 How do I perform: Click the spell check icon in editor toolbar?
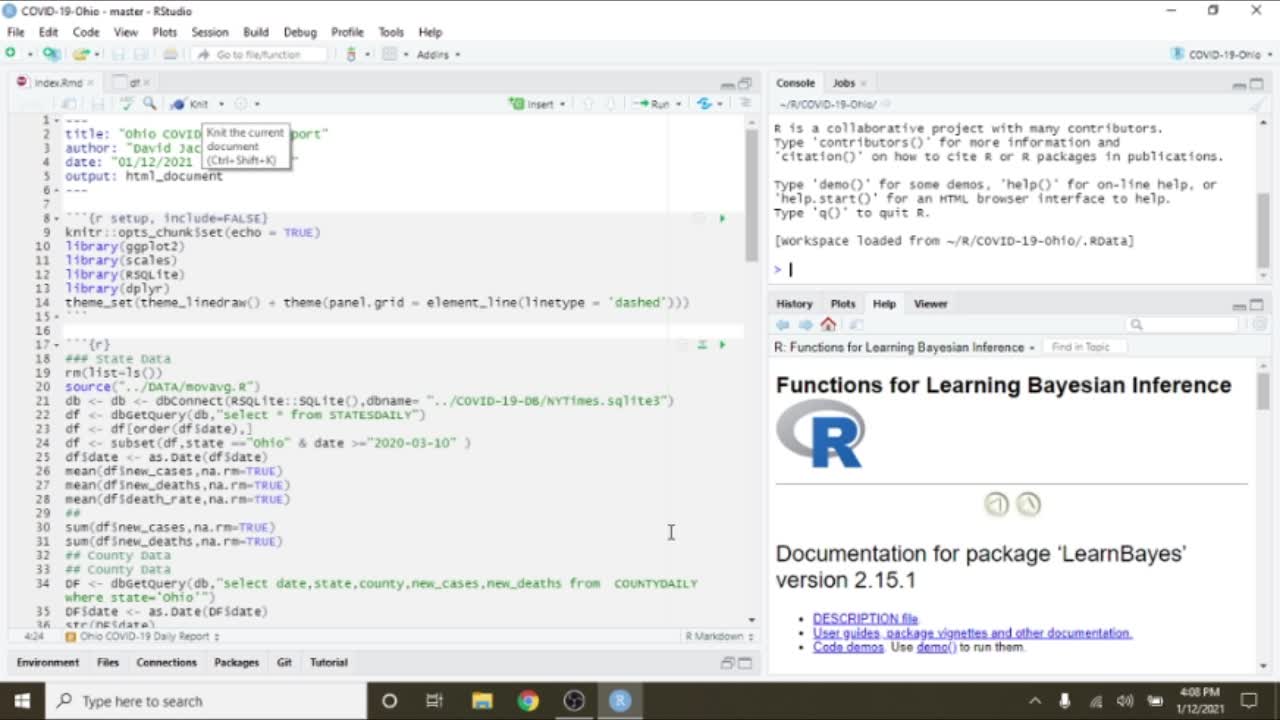coord(127,103)
